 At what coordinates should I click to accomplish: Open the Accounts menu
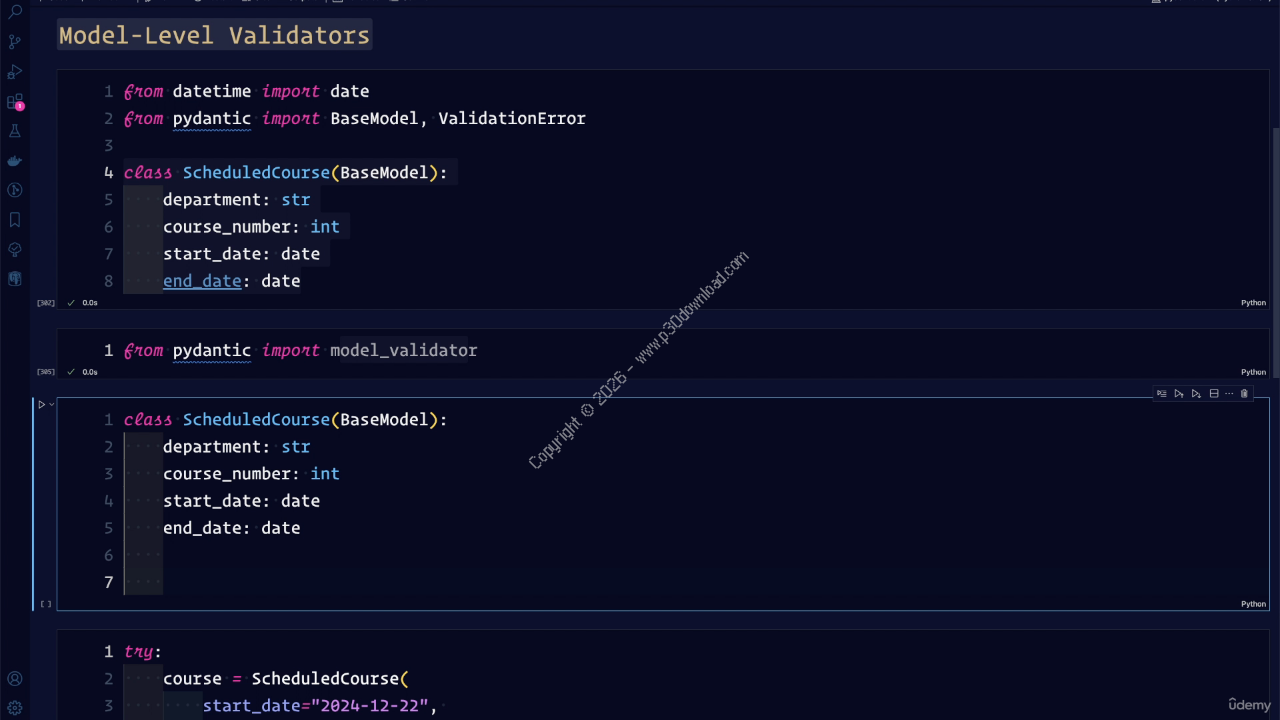click(15, 679)
